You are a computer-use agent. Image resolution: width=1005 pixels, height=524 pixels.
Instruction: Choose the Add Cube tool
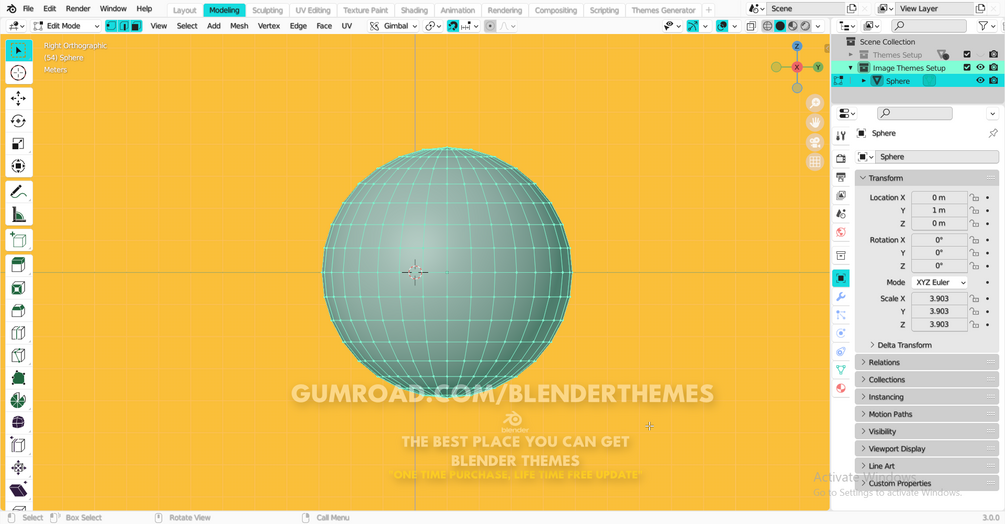tap(19, 240)
